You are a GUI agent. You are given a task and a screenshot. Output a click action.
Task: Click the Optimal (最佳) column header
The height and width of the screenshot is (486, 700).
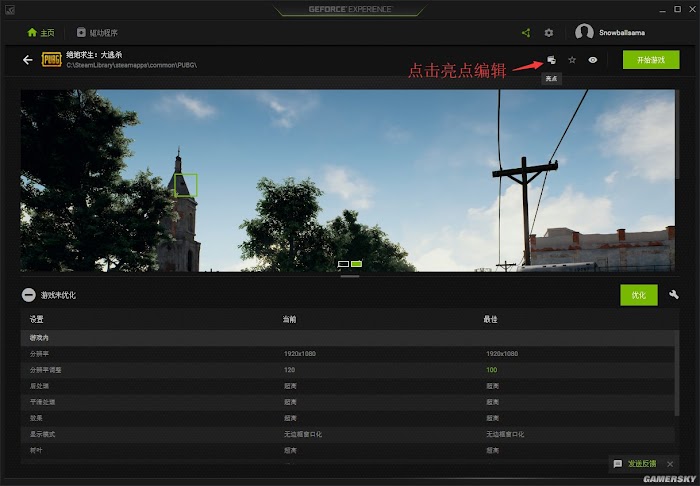pyautogui.click(x=491, y=319)
